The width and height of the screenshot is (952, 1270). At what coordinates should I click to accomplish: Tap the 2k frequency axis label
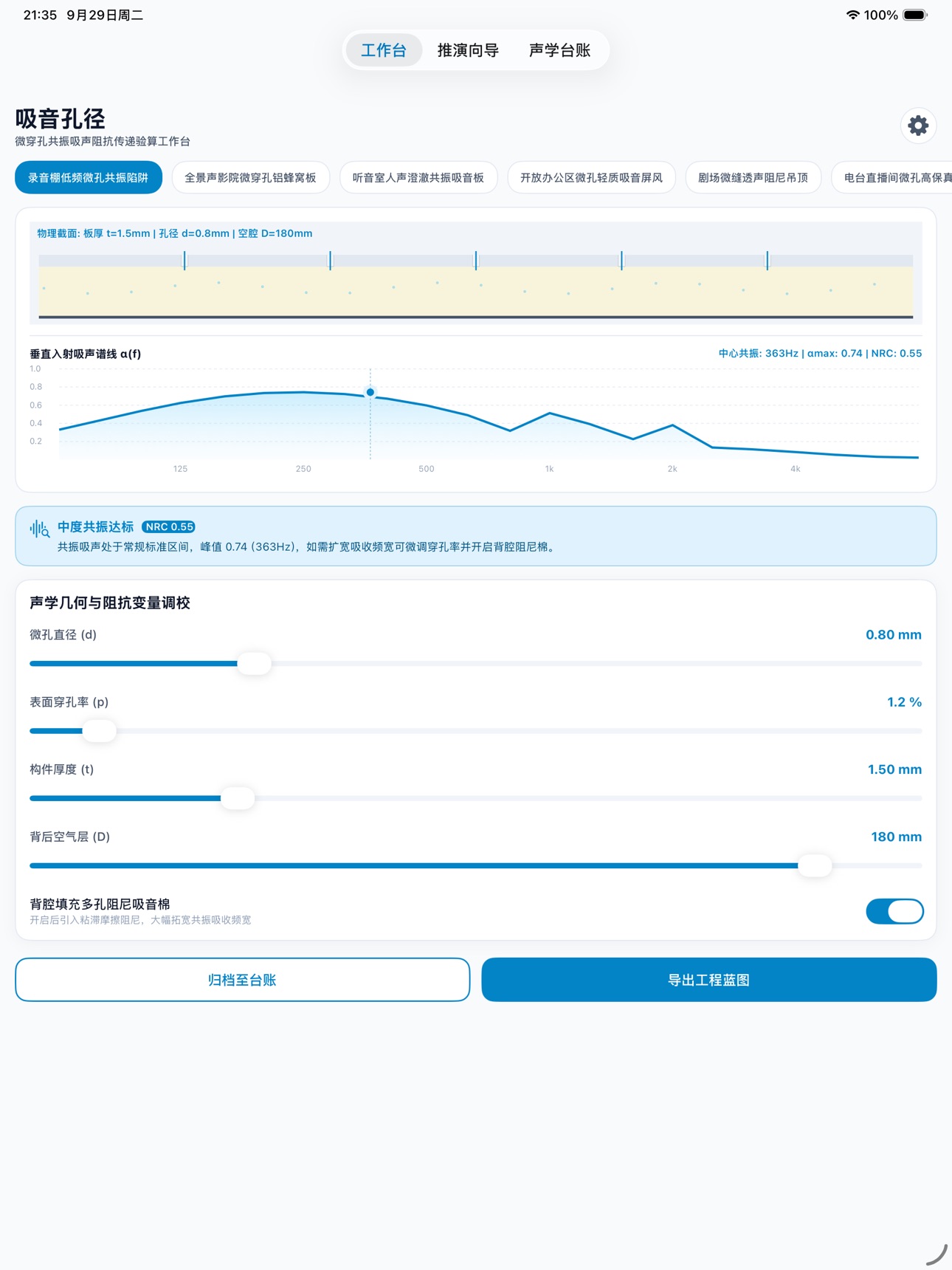[672, 469]
